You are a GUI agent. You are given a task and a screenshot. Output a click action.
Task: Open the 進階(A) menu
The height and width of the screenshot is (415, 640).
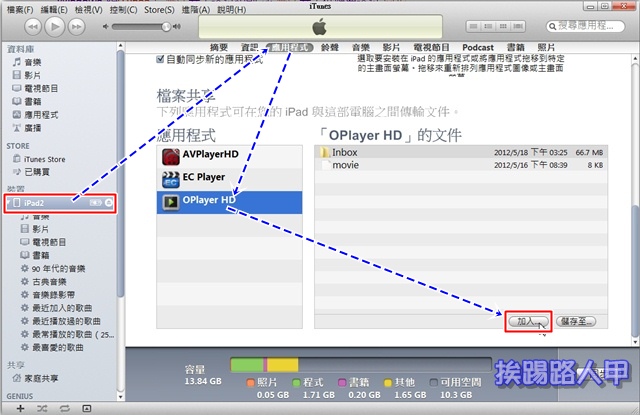[196, 10]
